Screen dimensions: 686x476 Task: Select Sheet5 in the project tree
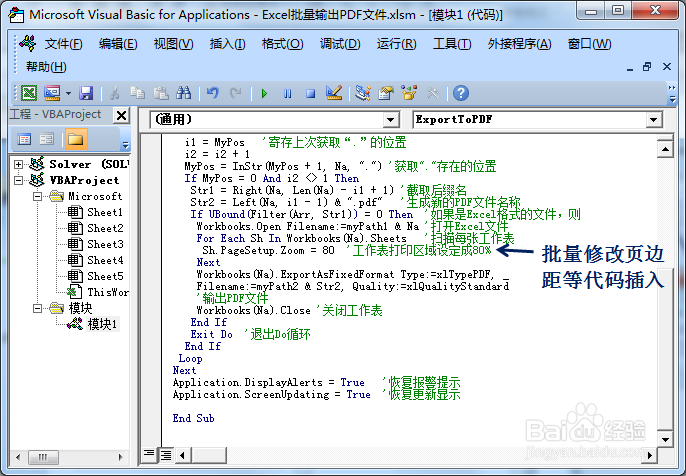tap(96, 276)
